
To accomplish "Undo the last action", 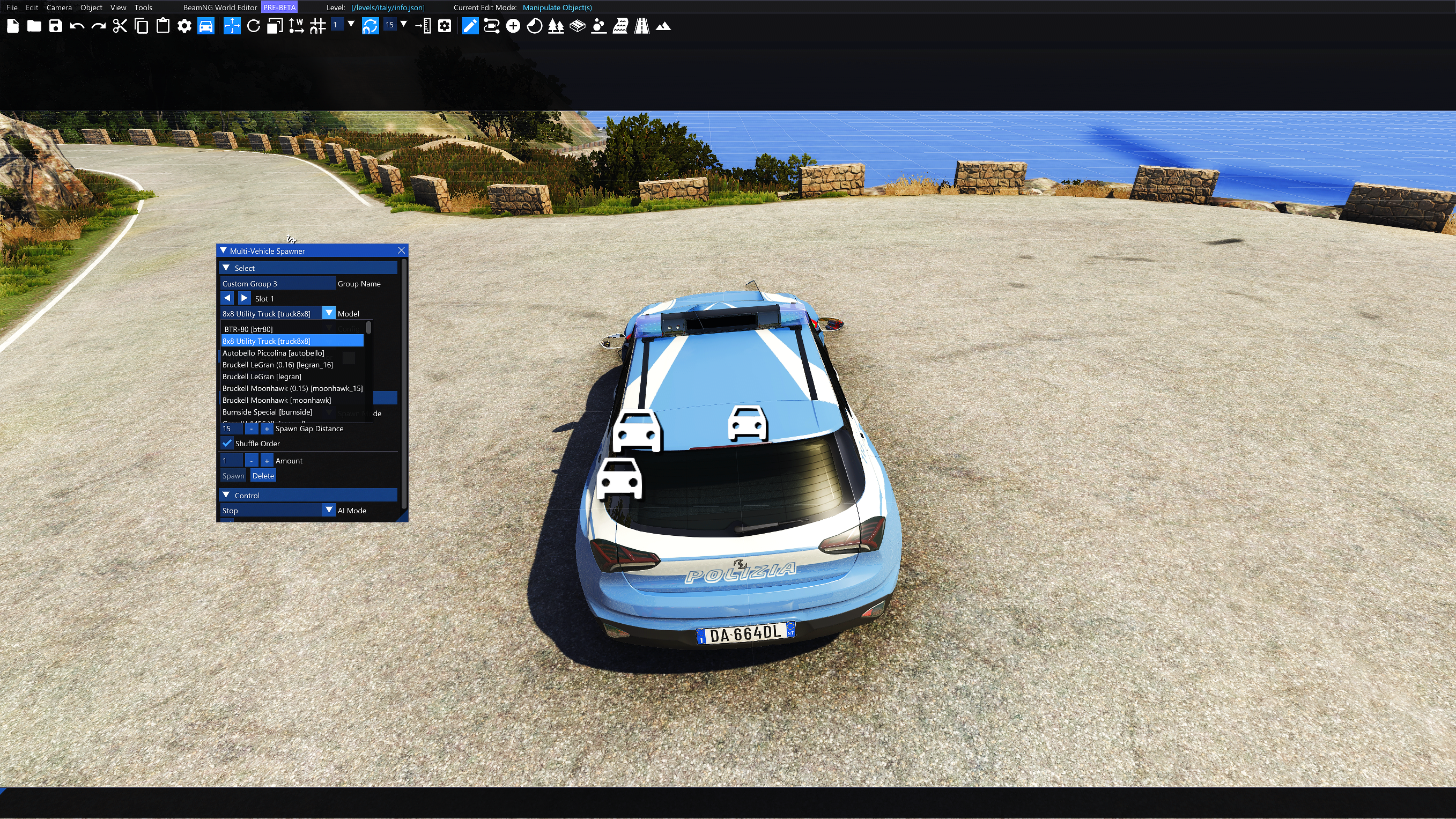I will (x=77, y=26).
